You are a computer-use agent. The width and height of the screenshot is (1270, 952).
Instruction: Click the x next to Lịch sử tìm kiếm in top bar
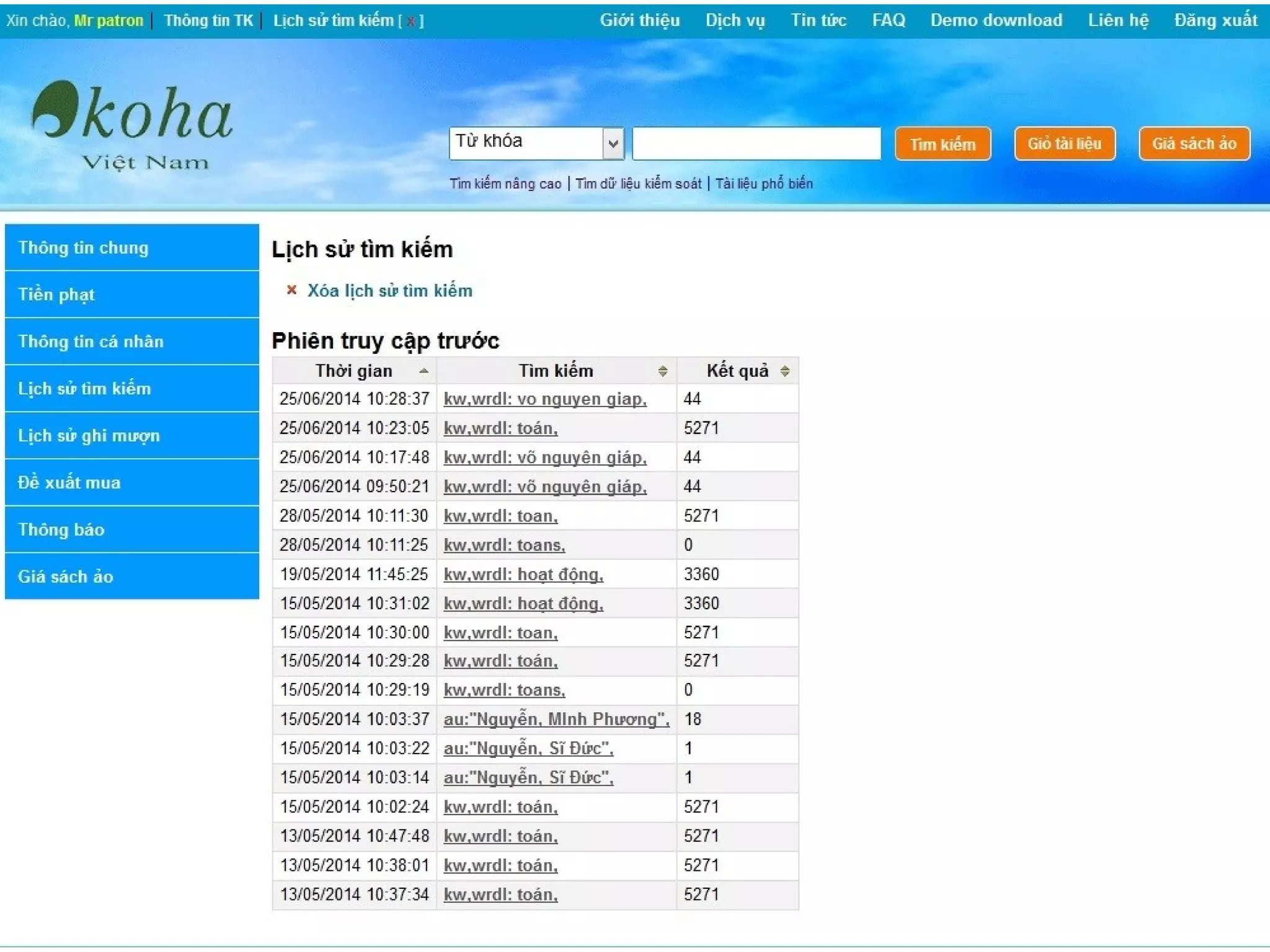[x=411, y=21]
